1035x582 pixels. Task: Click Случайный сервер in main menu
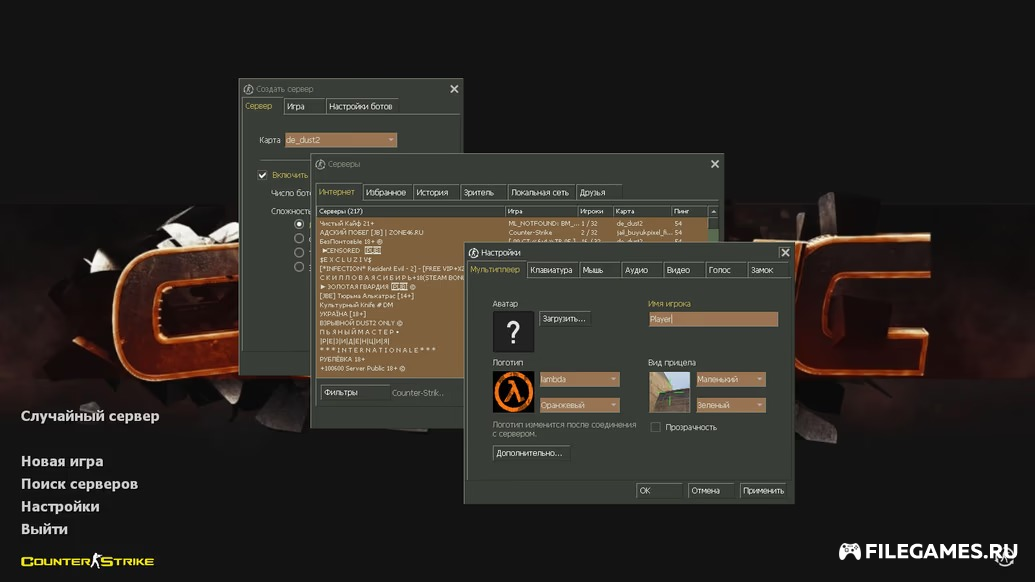[90, 416]
